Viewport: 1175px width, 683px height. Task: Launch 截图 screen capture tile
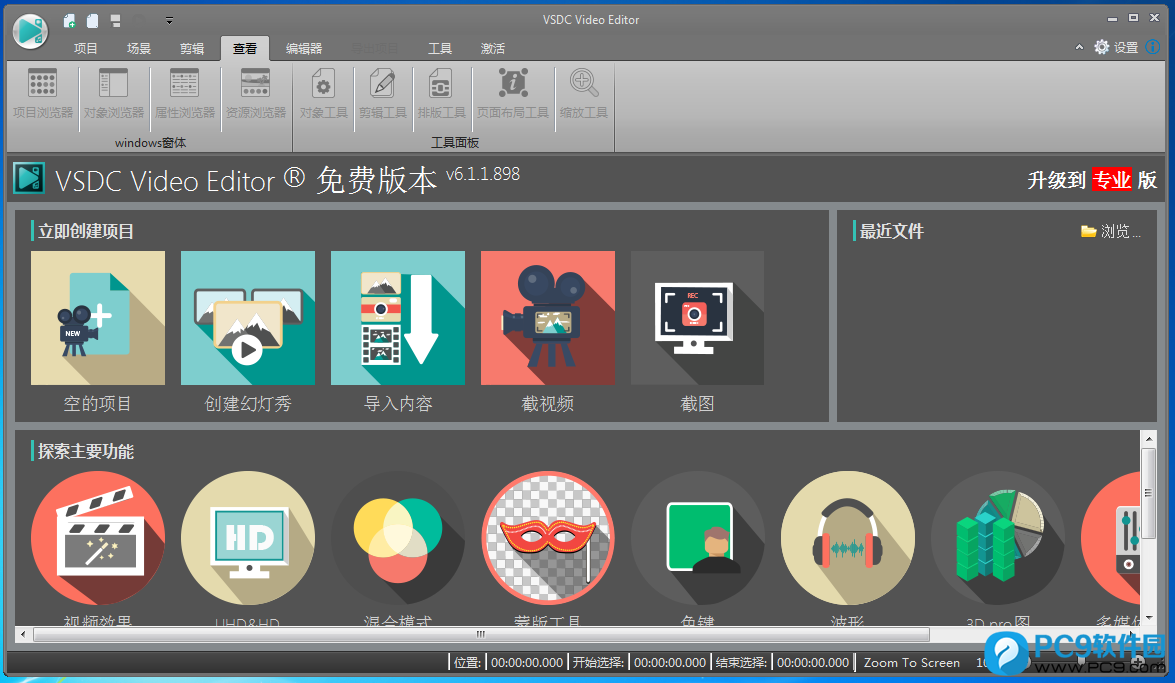(697, 318)
